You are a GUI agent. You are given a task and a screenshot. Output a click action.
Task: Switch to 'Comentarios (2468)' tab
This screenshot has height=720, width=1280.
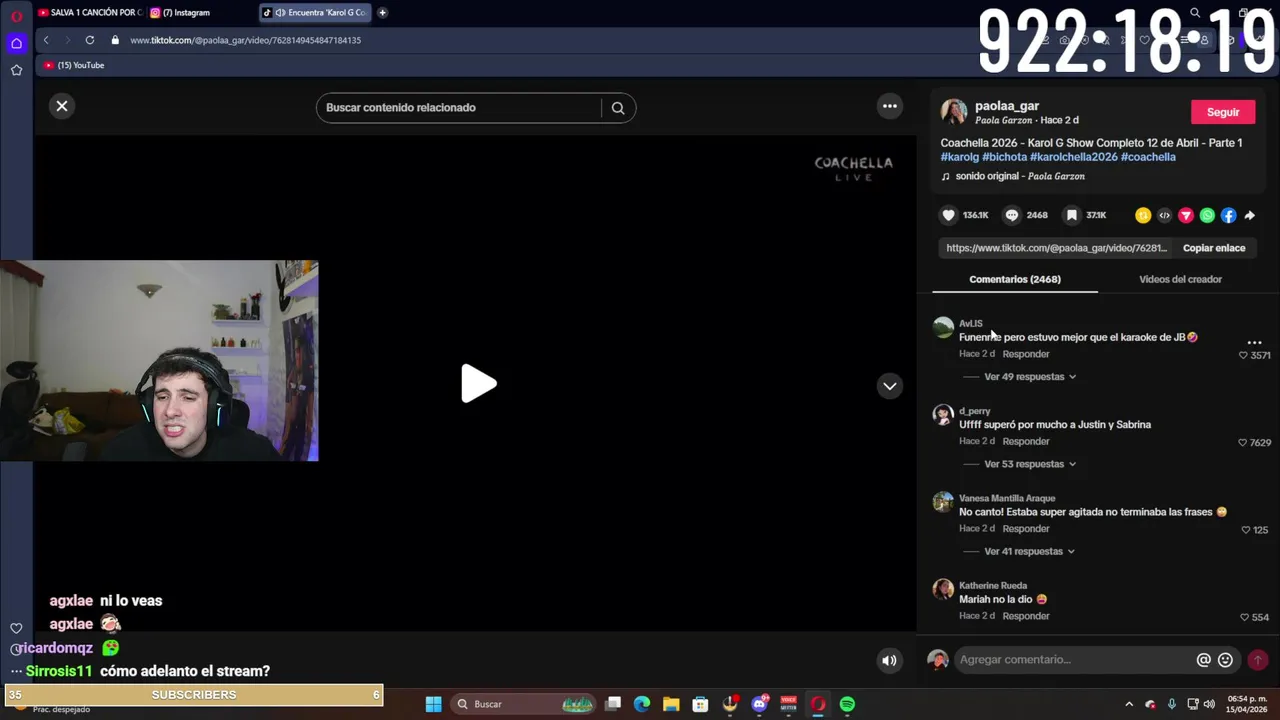[x=1015, y=279]
